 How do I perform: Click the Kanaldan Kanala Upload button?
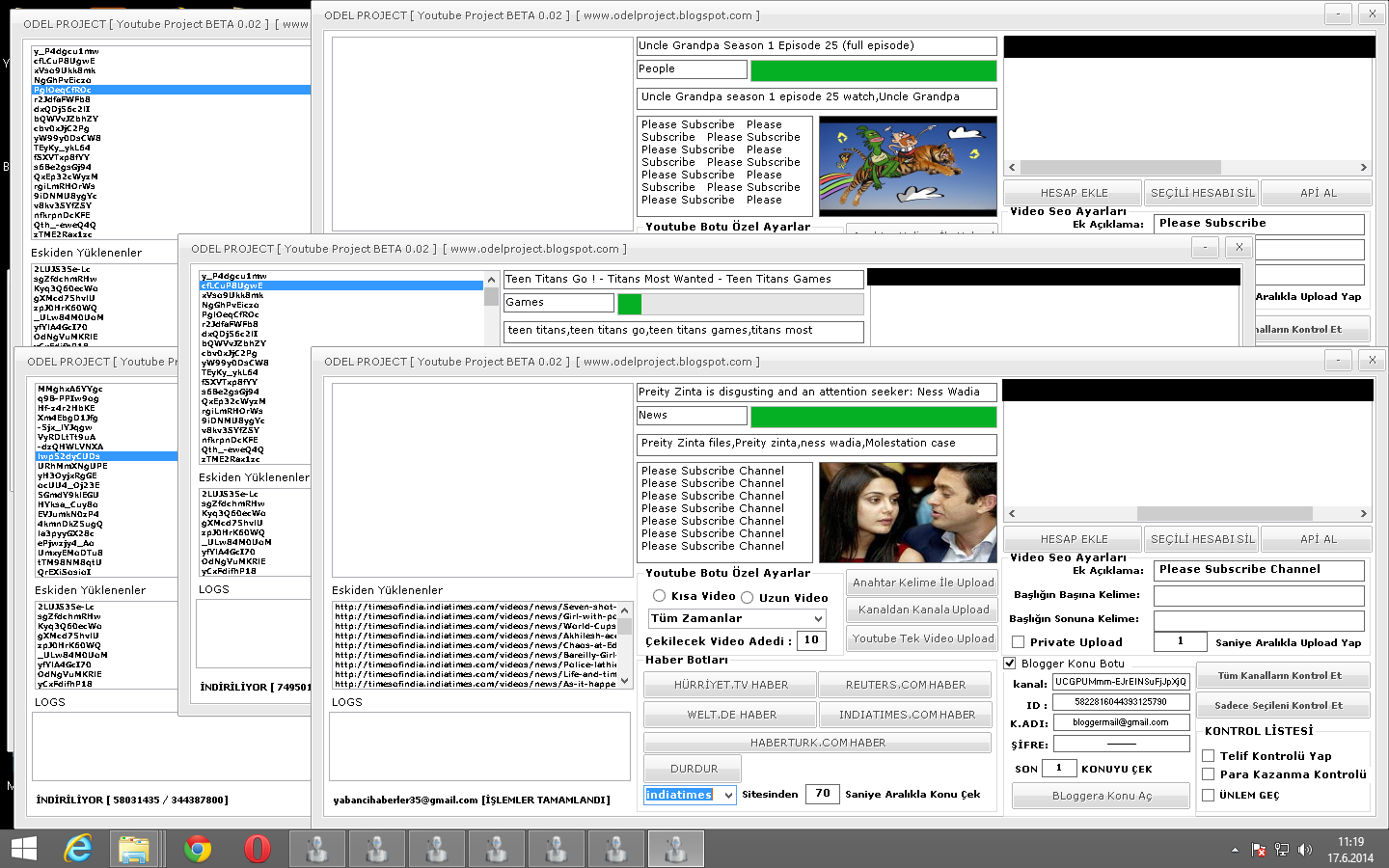coord(923,610)
